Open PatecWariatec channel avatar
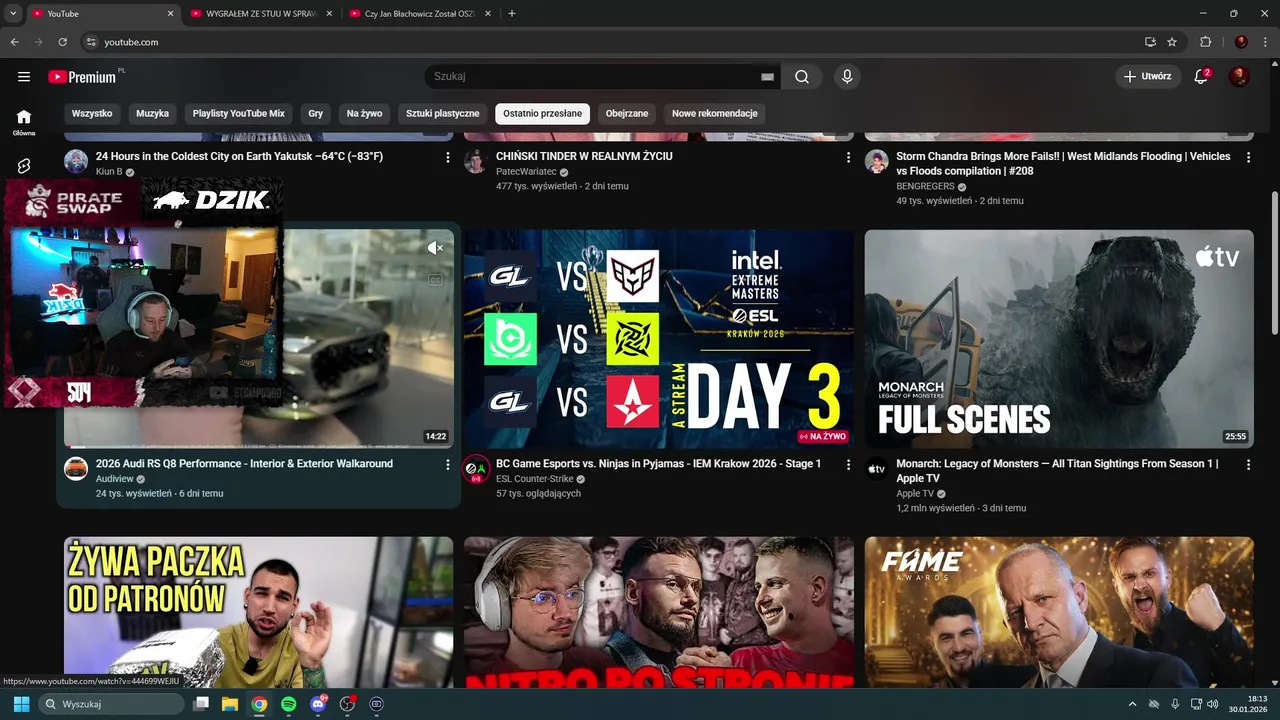The image size is (1280, 720). [476, 161]
